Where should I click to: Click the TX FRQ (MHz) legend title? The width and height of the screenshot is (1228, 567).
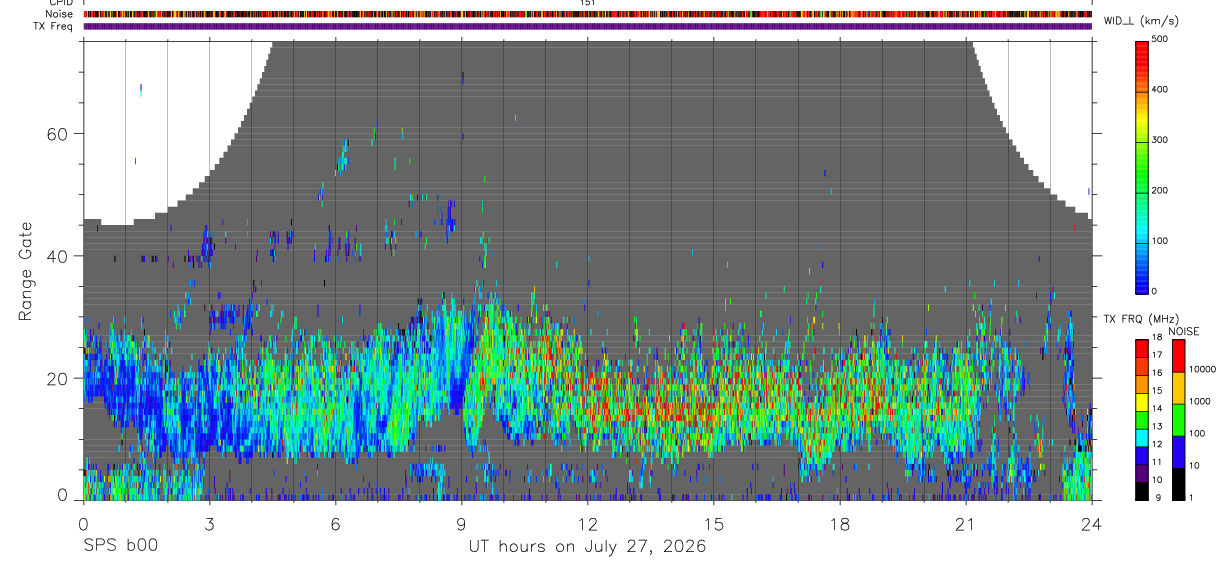coord(1139,319)
